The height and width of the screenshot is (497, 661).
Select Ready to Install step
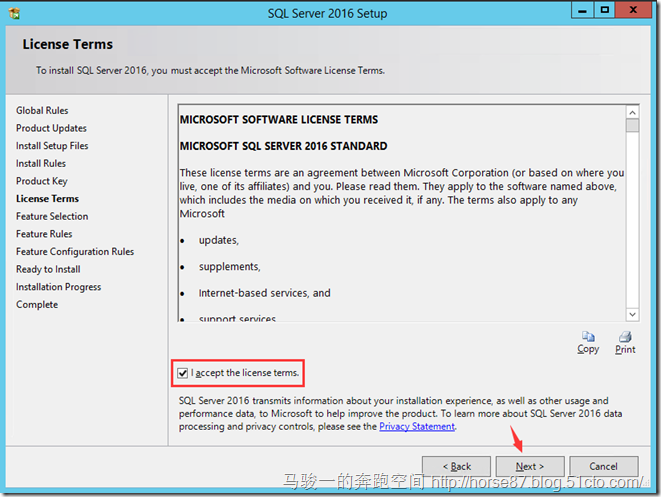48,269
